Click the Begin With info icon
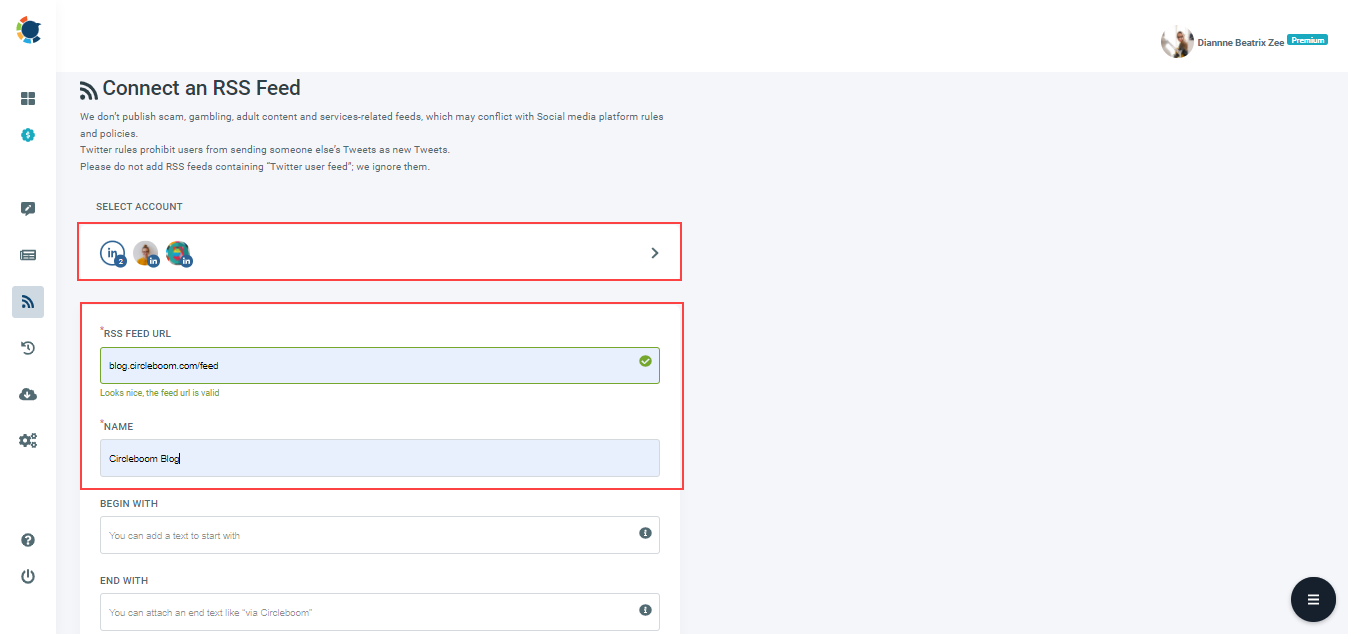1348x634 pixels. tap(643, 535)
